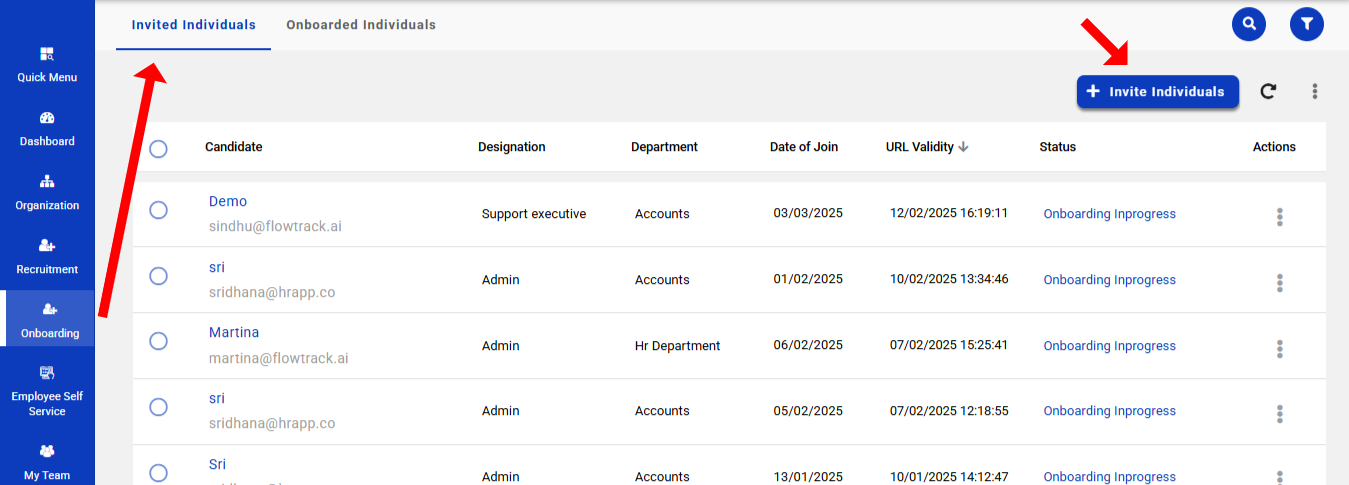
Task: Switch to Onboarded Individuals tab
Action: coord(361,25)
